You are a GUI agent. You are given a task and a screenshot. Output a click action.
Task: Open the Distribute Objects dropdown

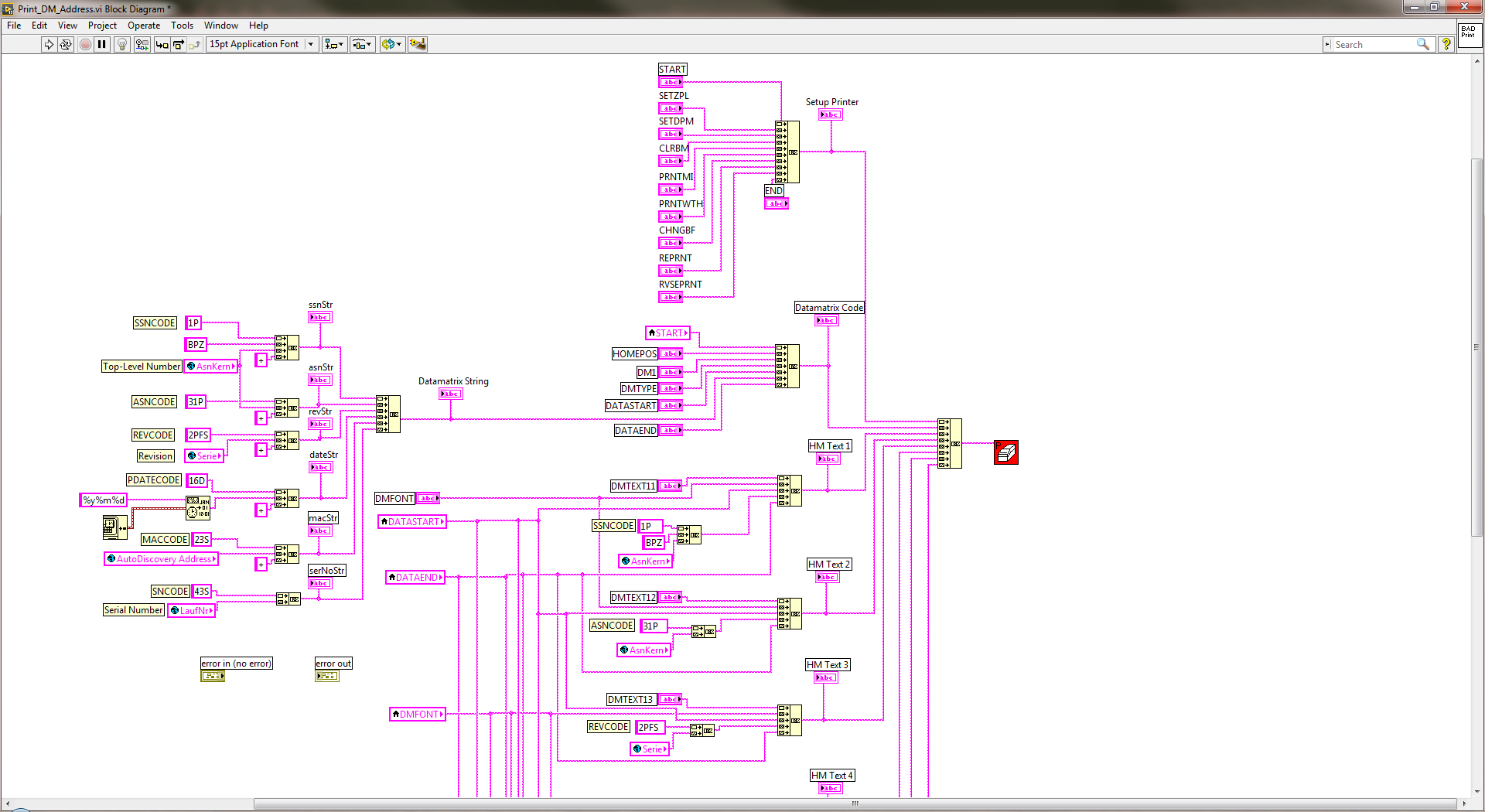362,44
